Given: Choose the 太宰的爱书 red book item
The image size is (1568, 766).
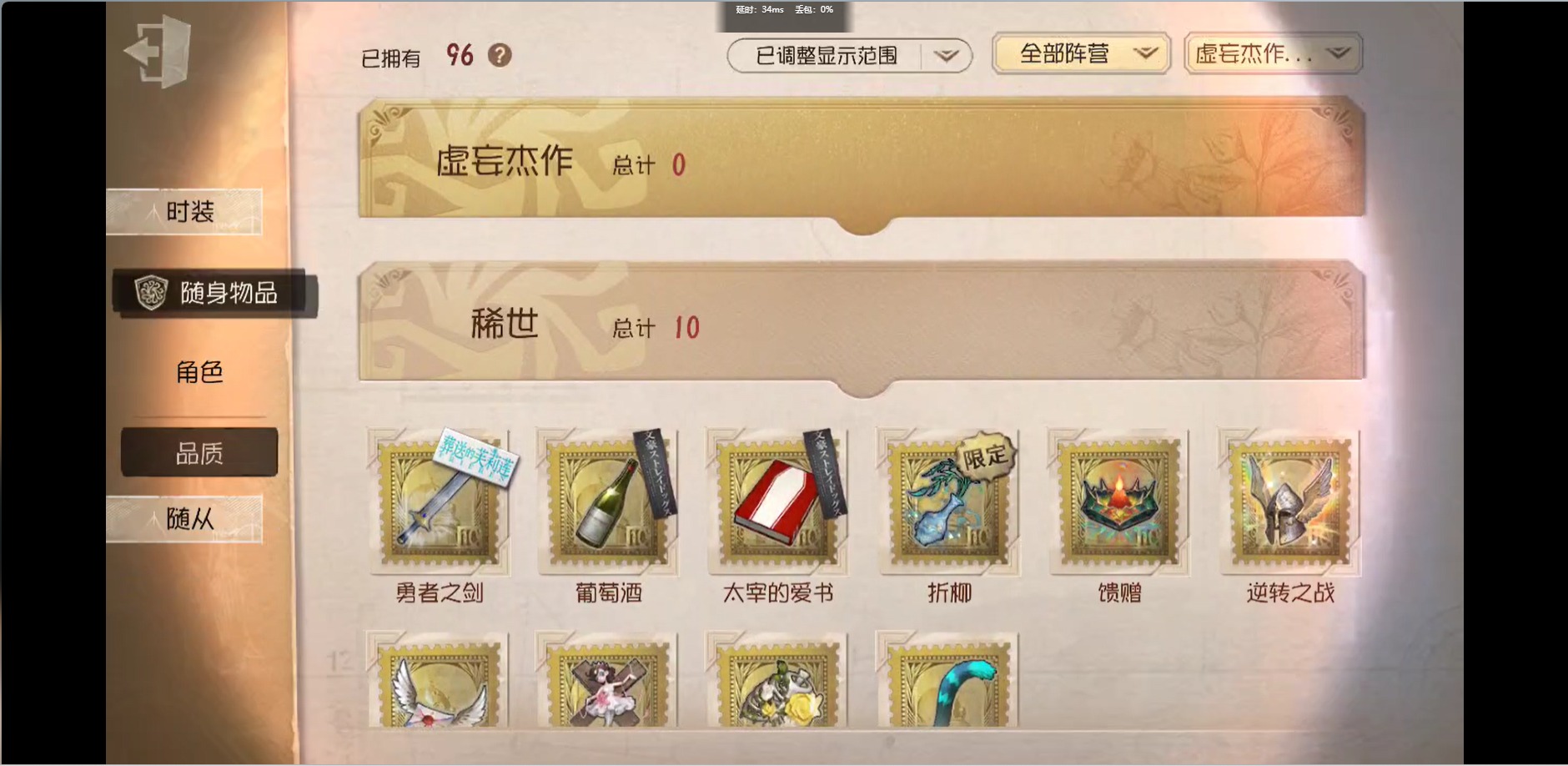Looking at the screenshot, I should [x=778, y=501].
